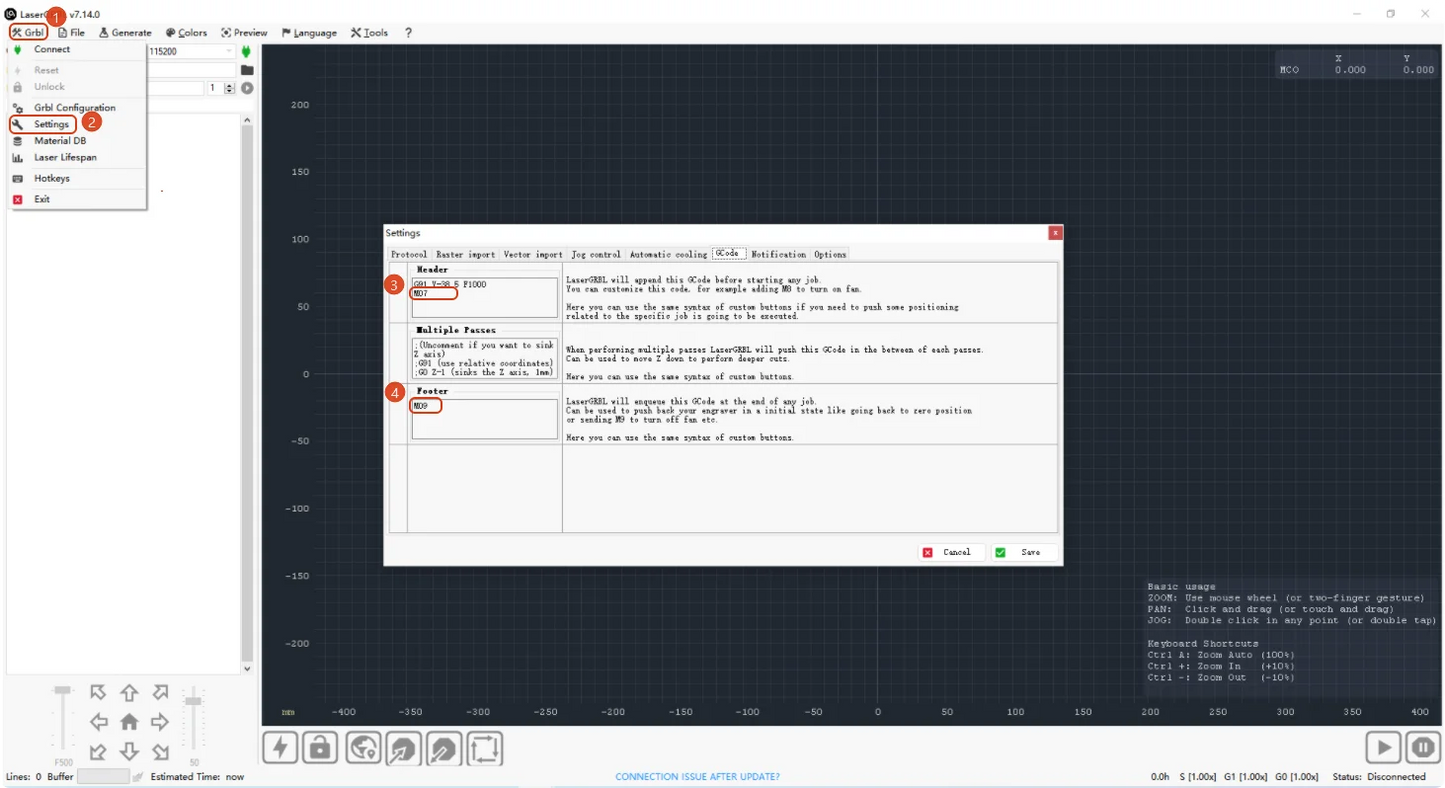Click the S [1.00x] override in status bar
1445x788 pixels.
[x=1198, y=777]
